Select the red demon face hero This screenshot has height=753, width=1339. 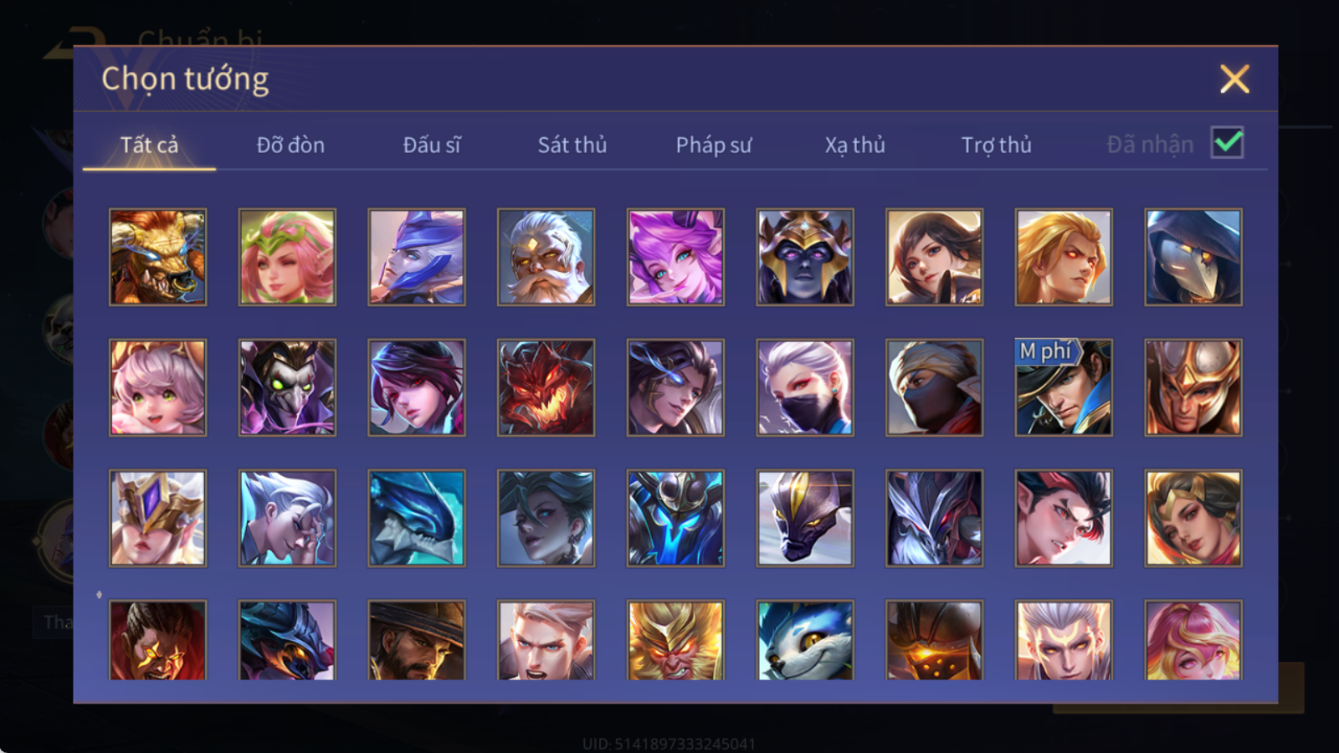[546, 388]
